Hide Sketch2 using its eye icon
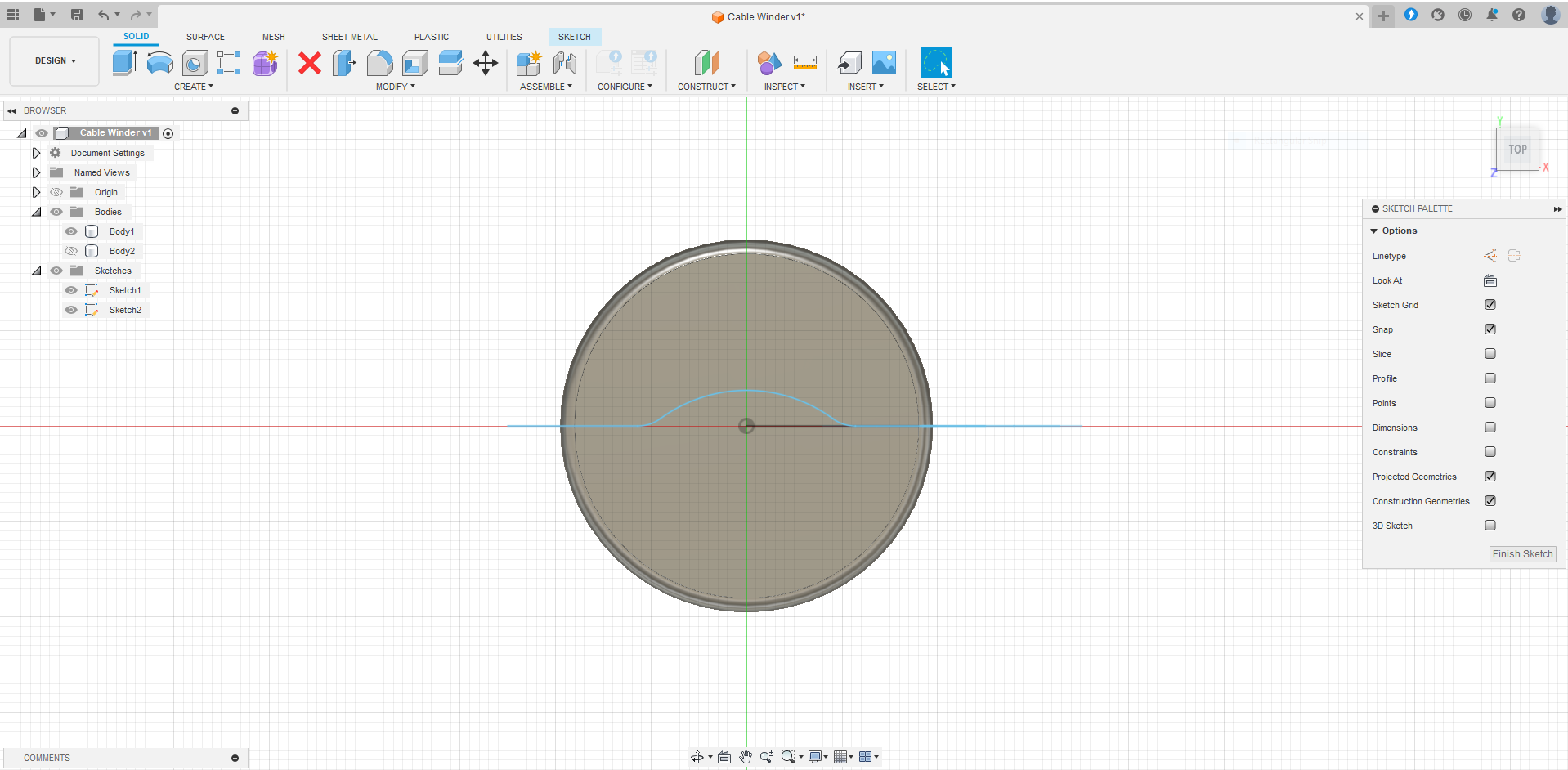Screen dimensions: 1568x770 click(x=71, y=310)
